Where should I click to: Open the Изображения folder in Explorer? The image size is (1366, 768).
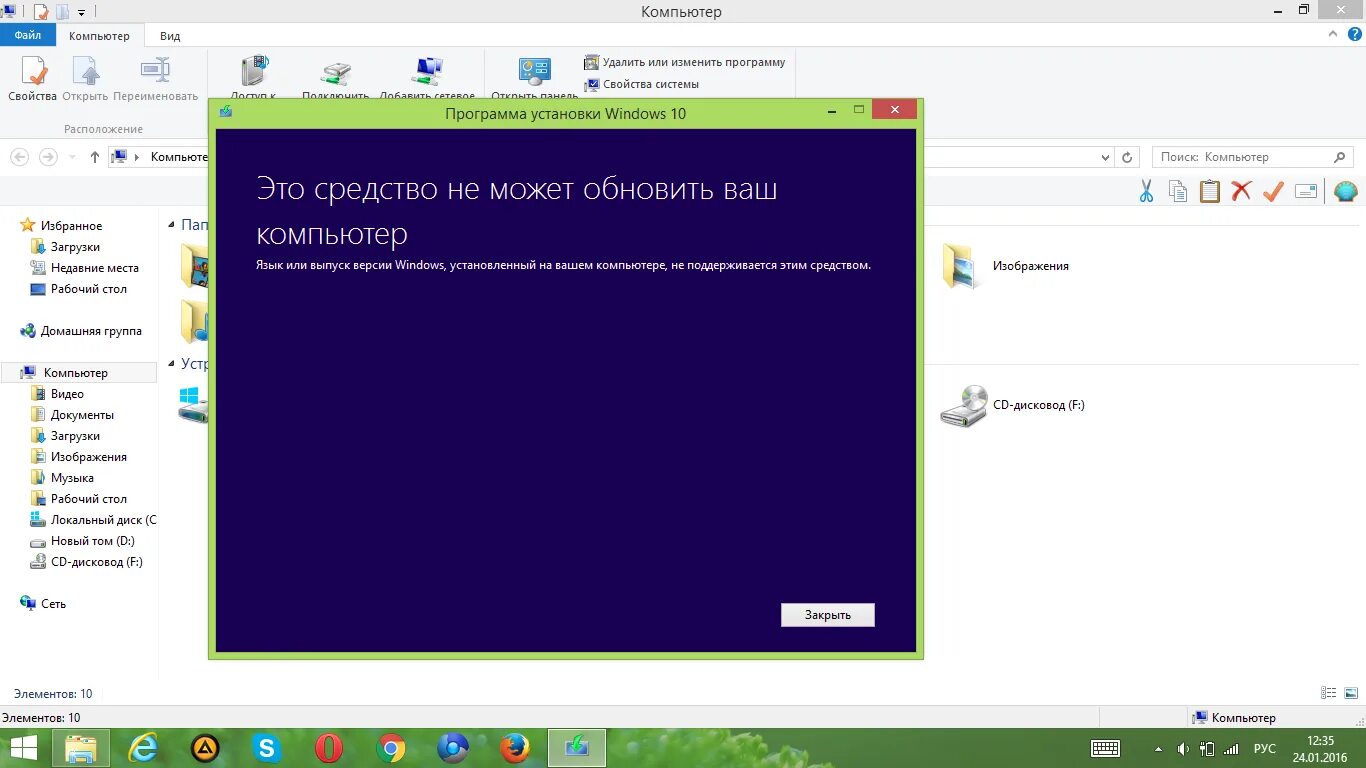1006,266
